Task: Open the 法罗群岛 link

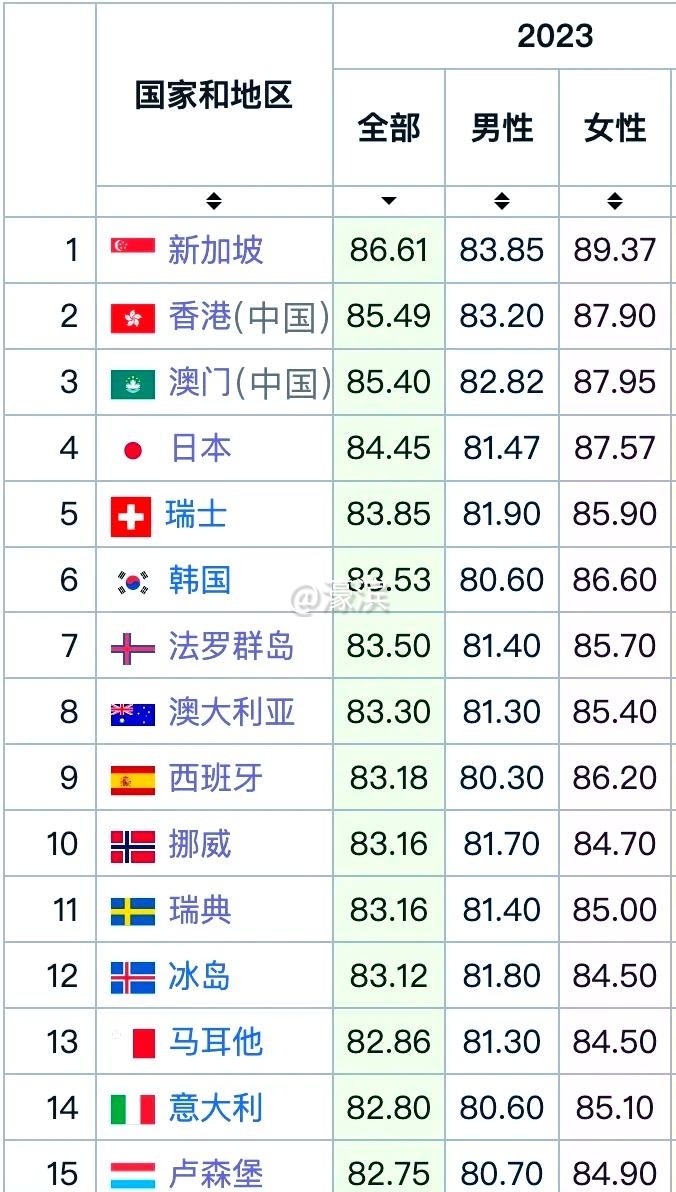Action: coord(231,646)
